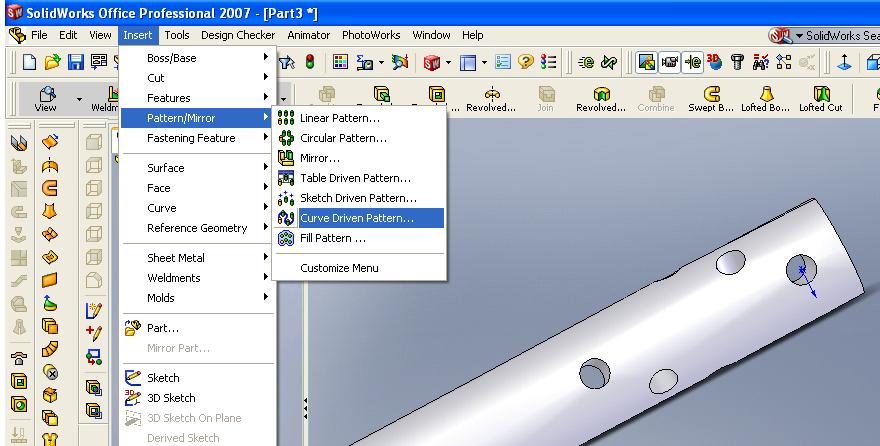Click the color grid icon in toolbar
880x446 pixels.
click(340, 62)
